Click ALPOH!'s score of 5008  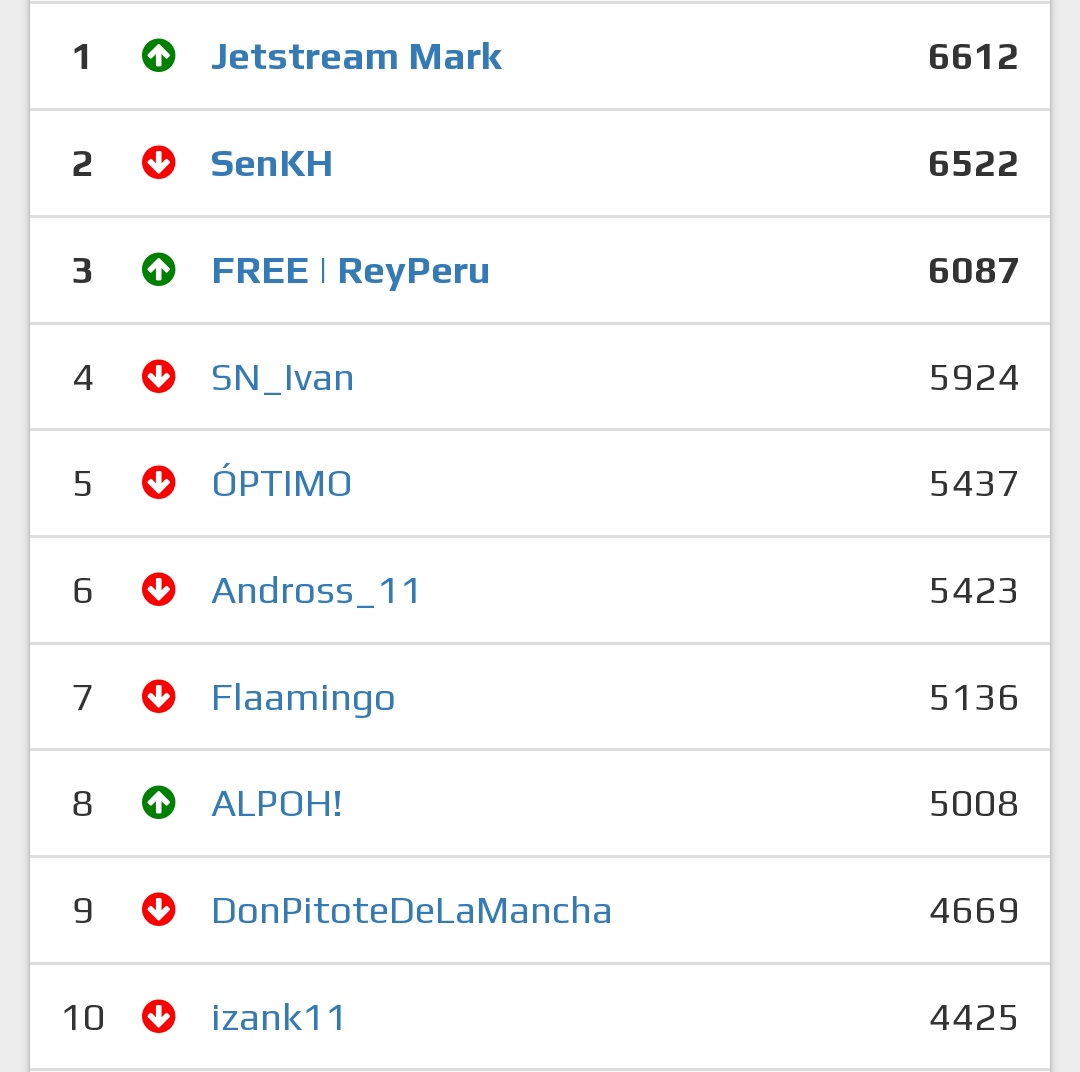[x=971, y=803]
